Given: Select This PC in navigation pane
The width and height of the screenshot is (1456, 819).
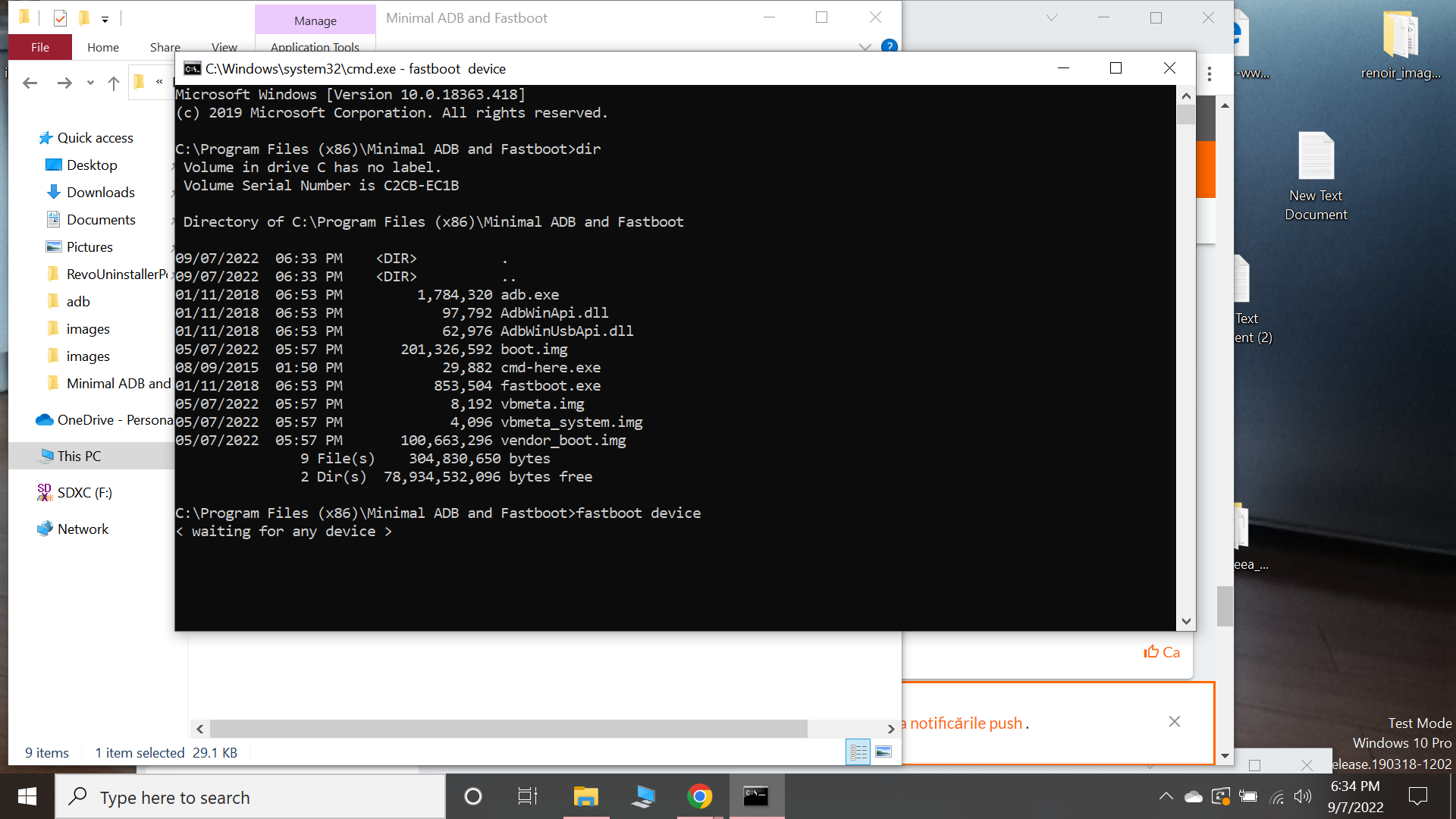Looking at the screenshot, I should click(x=79, y=456).
